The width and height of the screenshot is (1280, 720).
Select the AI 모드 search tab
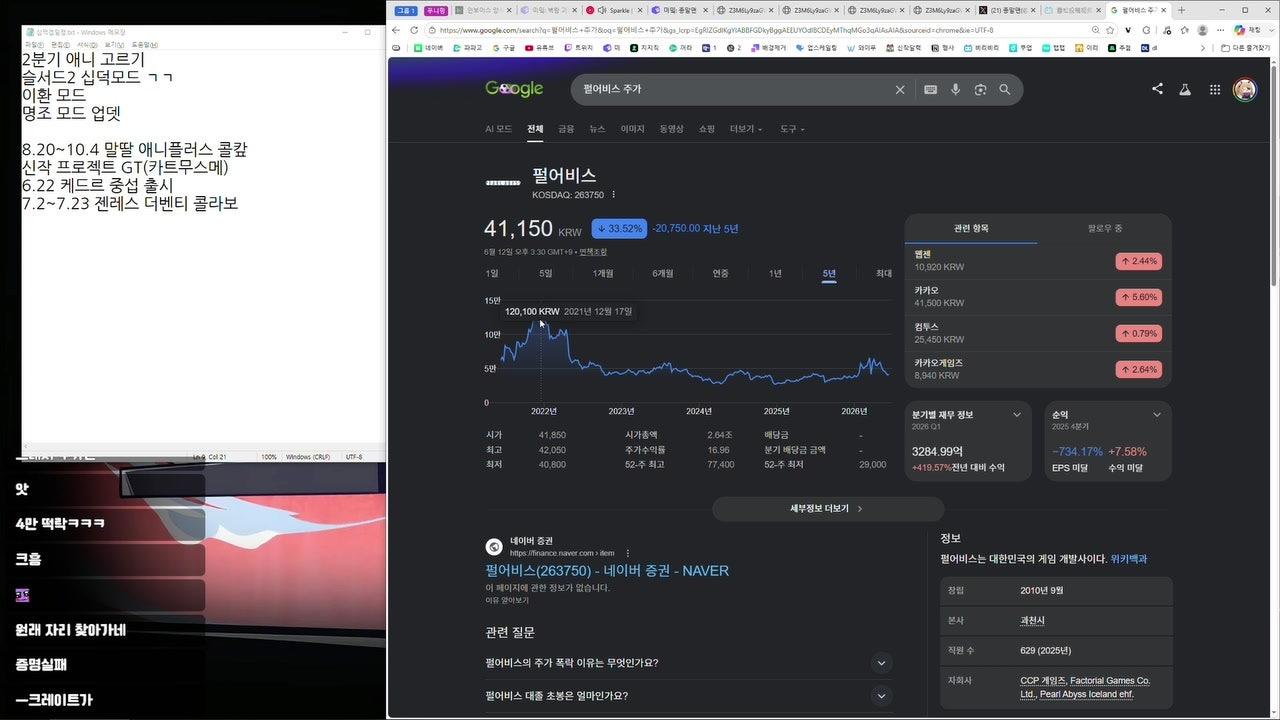[498, 129]
